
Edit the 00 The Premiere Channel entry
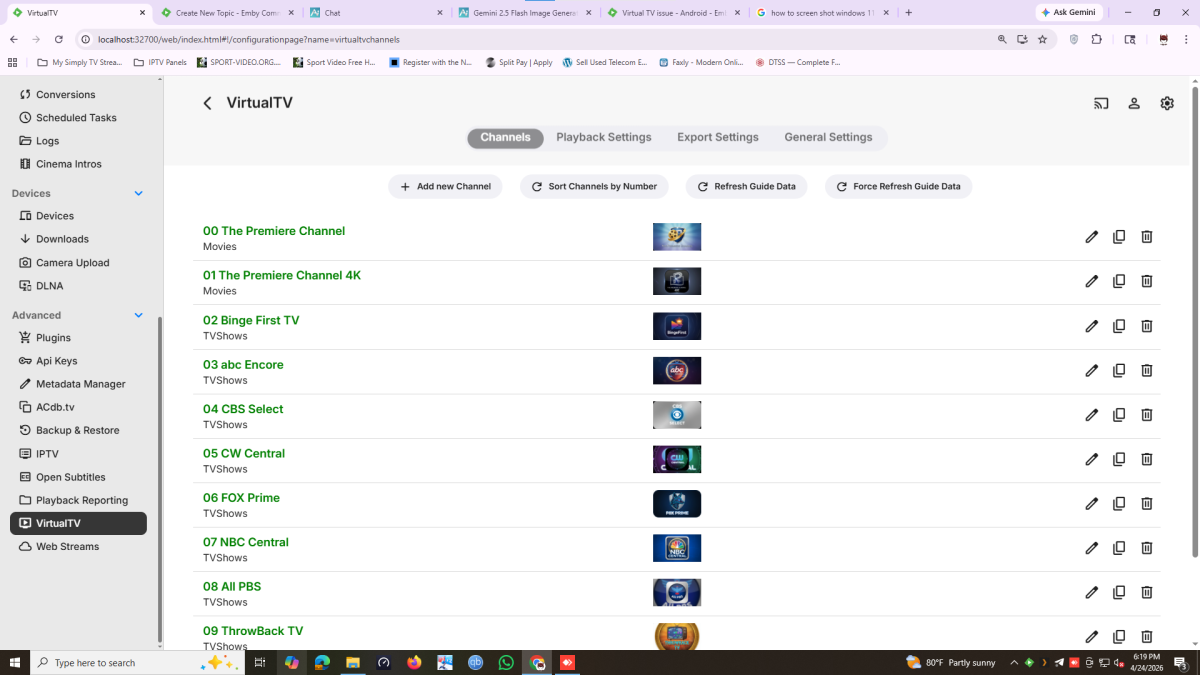1091,237
